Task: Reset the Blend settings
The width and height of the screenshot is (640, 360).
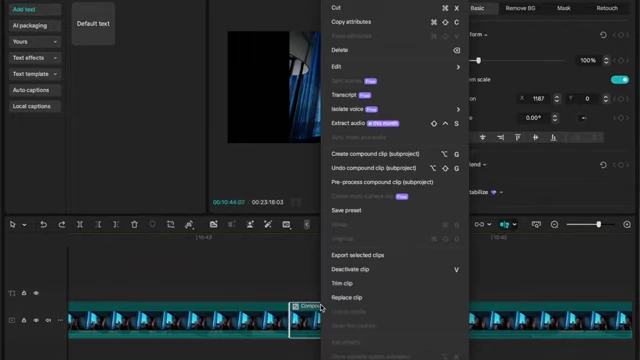Action: [603, 165]
